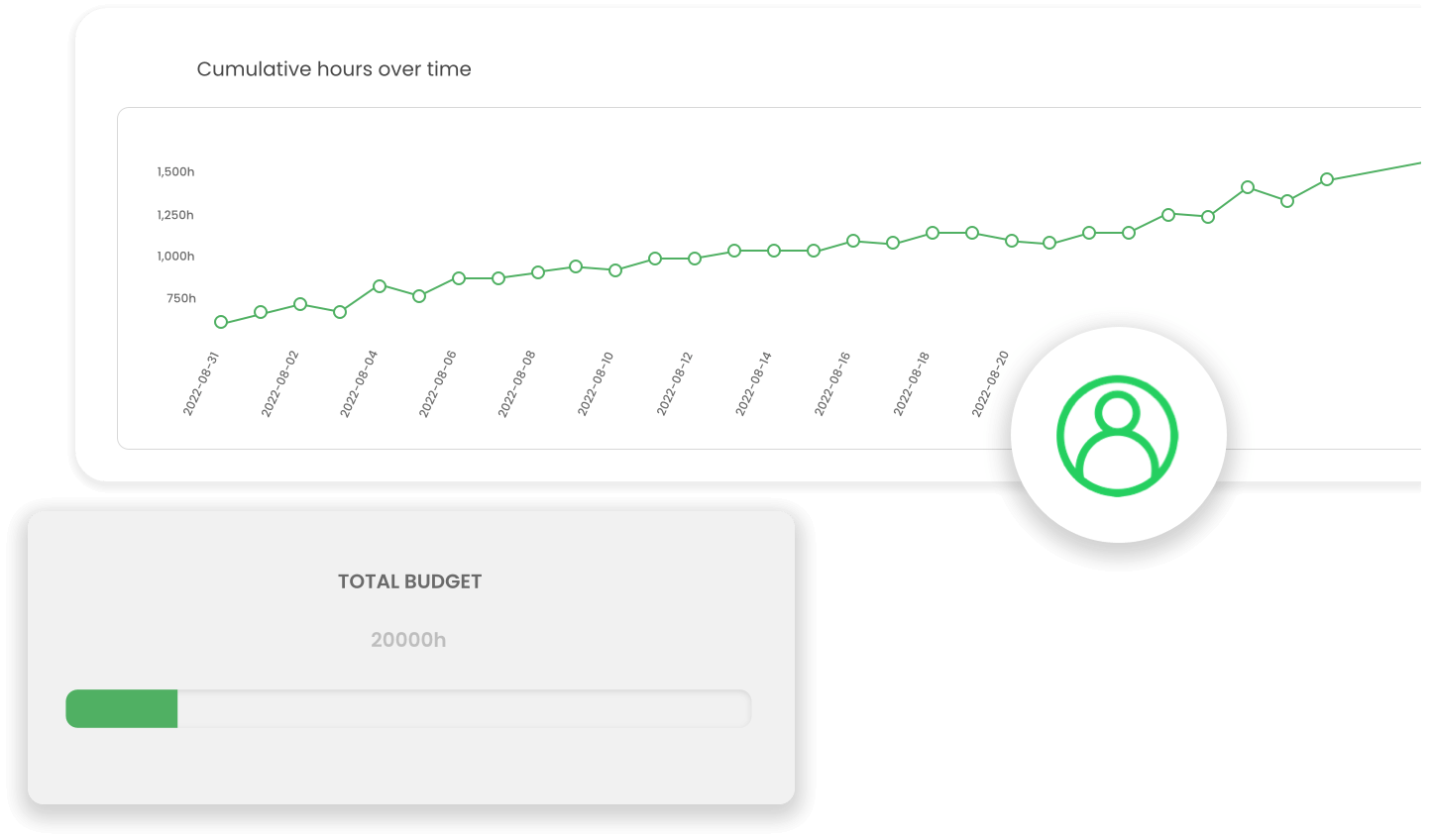
Task: Click the green user profile icon
Action: click(x=1118, y=434)
